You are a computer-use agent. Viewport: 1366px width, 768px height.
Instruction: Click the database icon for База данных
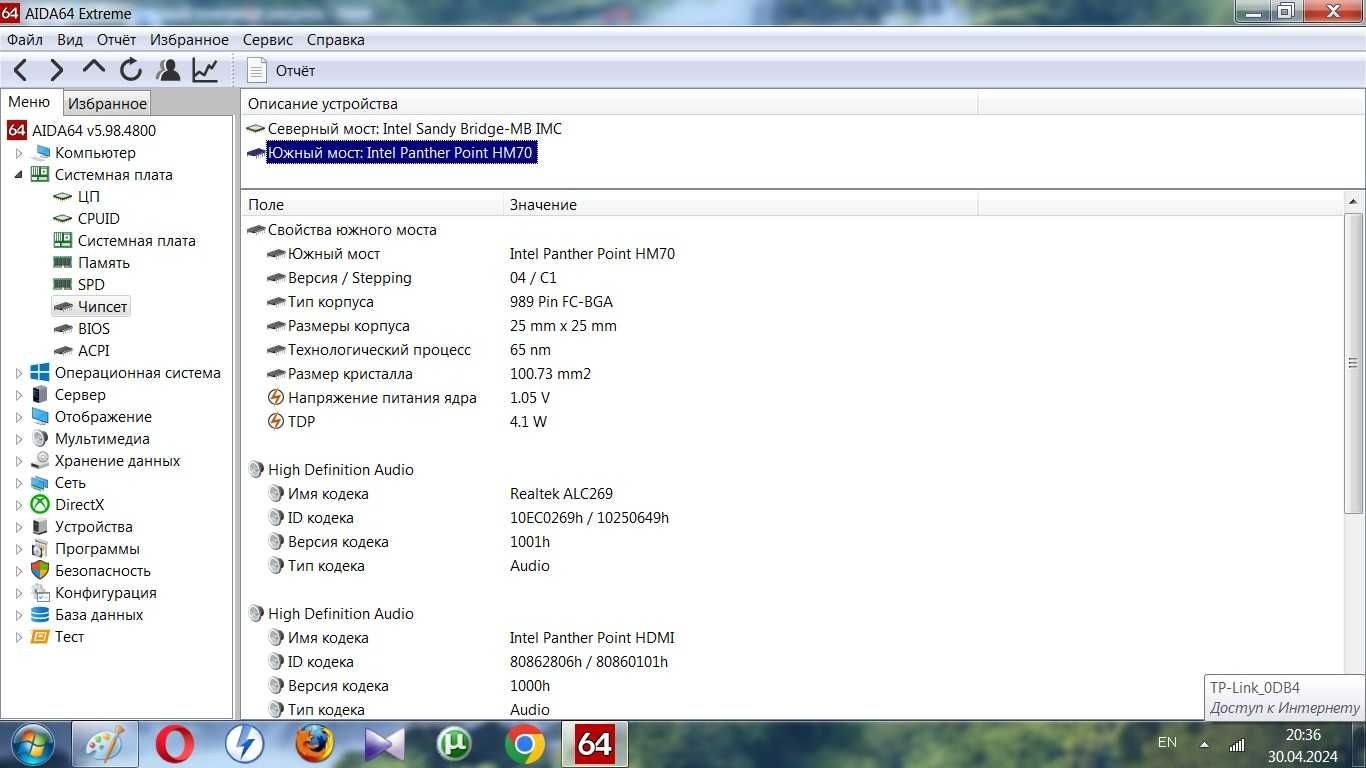[40, 615]
